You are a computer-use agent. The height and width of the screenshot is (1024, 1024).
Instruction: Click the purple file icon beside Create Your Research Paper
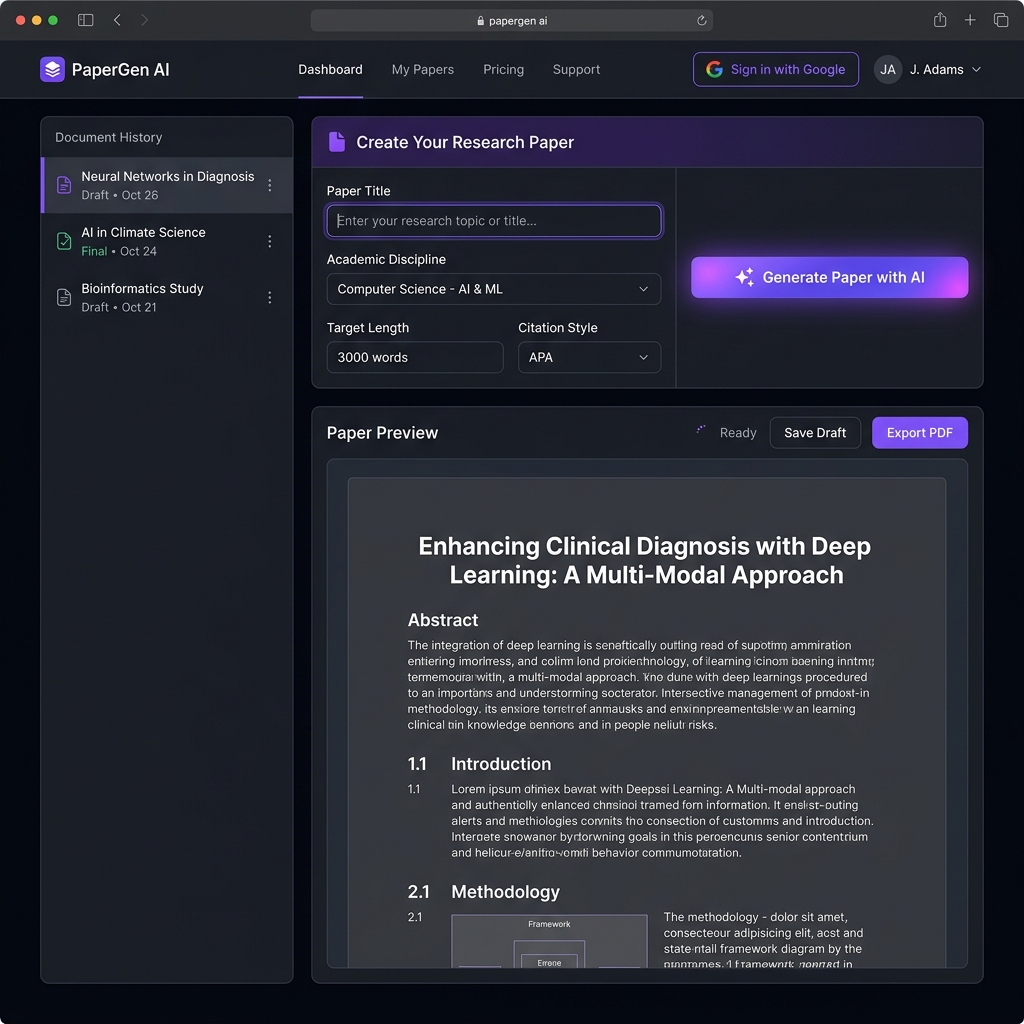pos(337,142)
